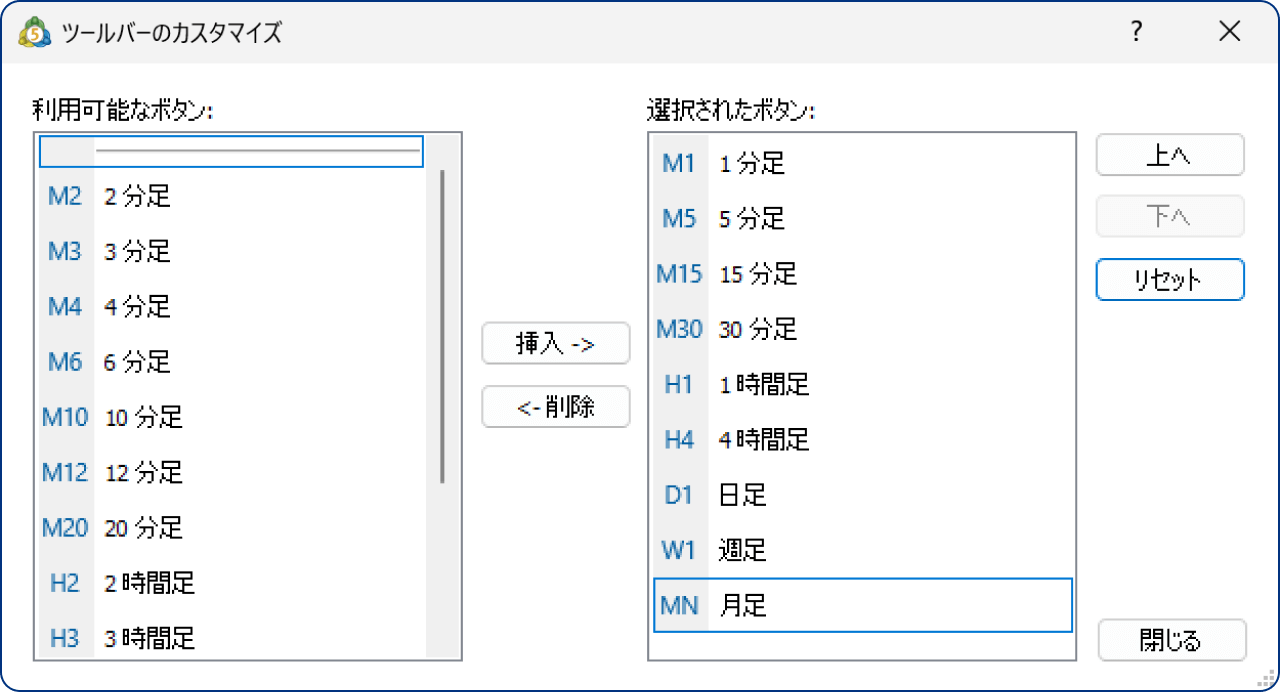
Task: Click the <- 削除 remove button
Action: 556,406
